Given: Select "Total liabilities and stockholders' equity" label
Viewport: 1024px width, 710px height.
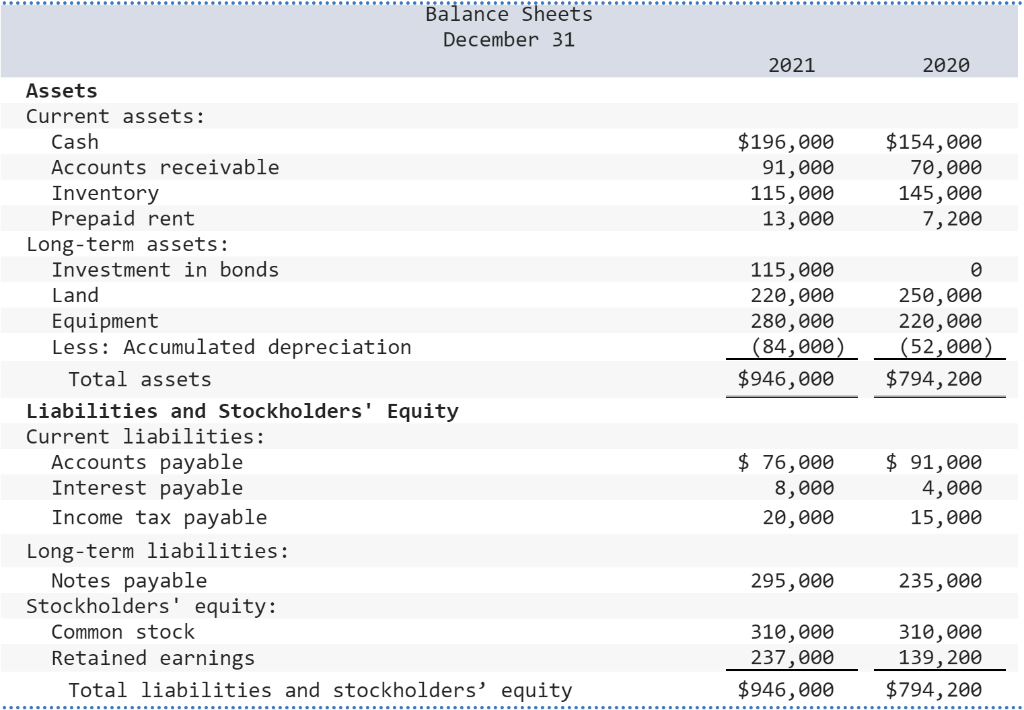Looking at the screenshot, I should (320, 690).
